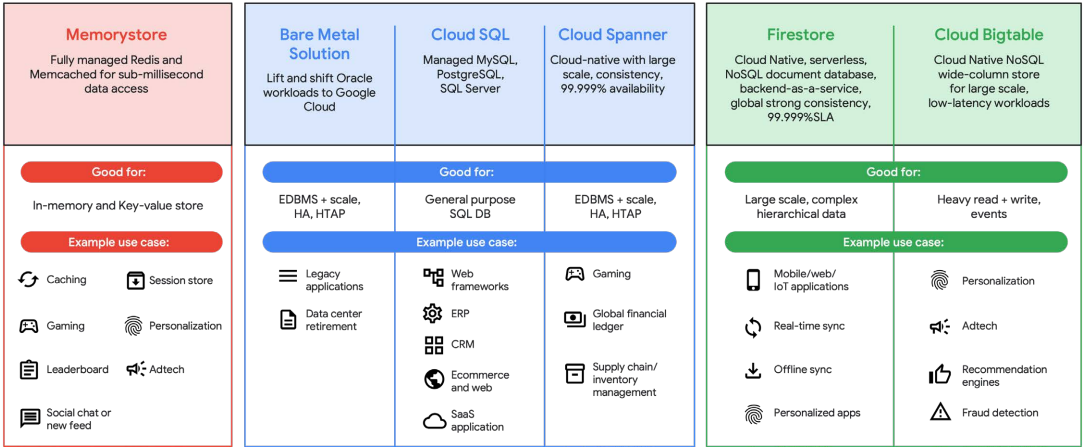Click the Ecommerce and web globe icon
The image size is (1086, 448).
(434, 379)
